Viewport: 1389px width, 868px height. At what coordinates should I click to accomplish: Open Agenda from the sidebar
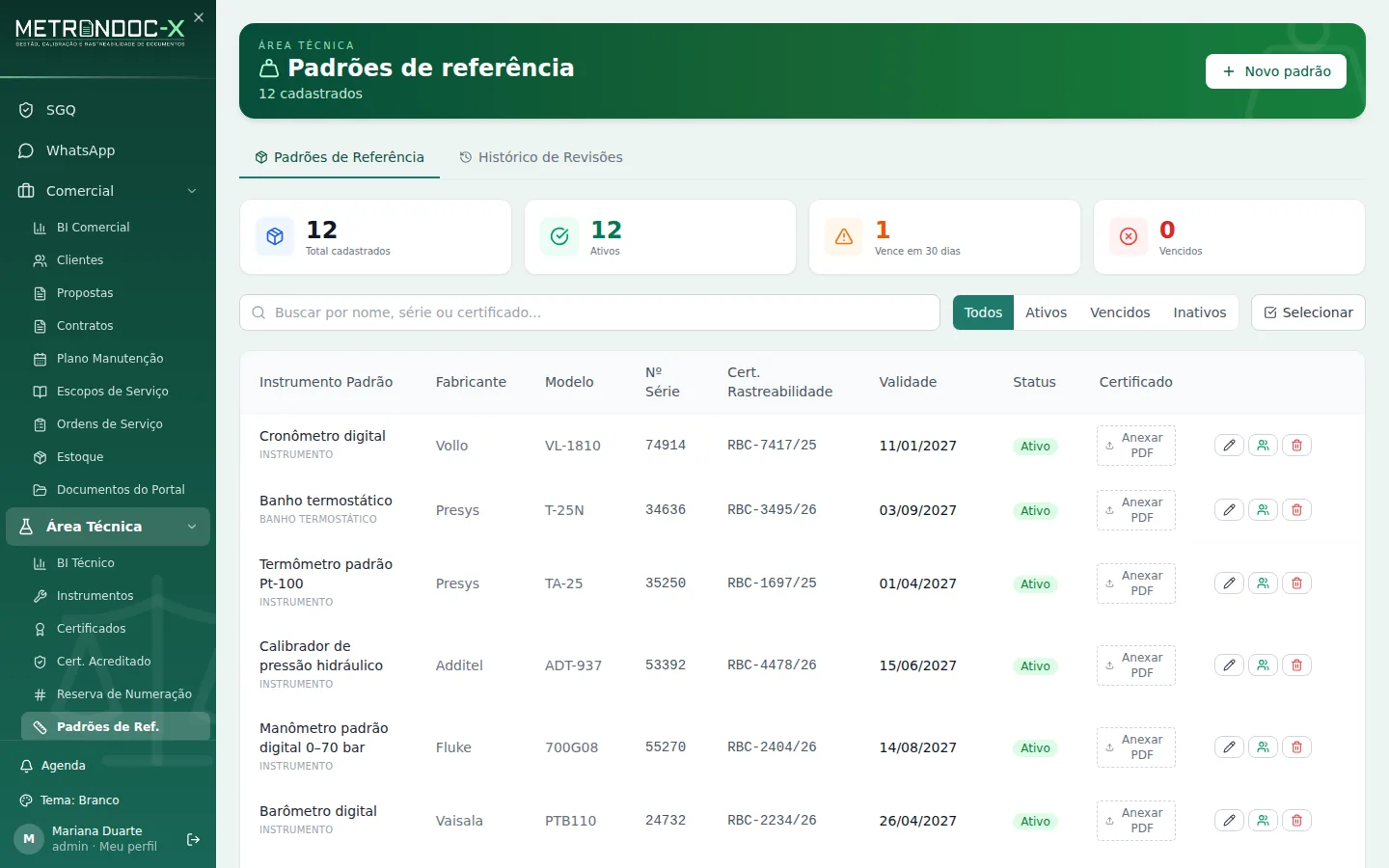[x=108, y=766]
